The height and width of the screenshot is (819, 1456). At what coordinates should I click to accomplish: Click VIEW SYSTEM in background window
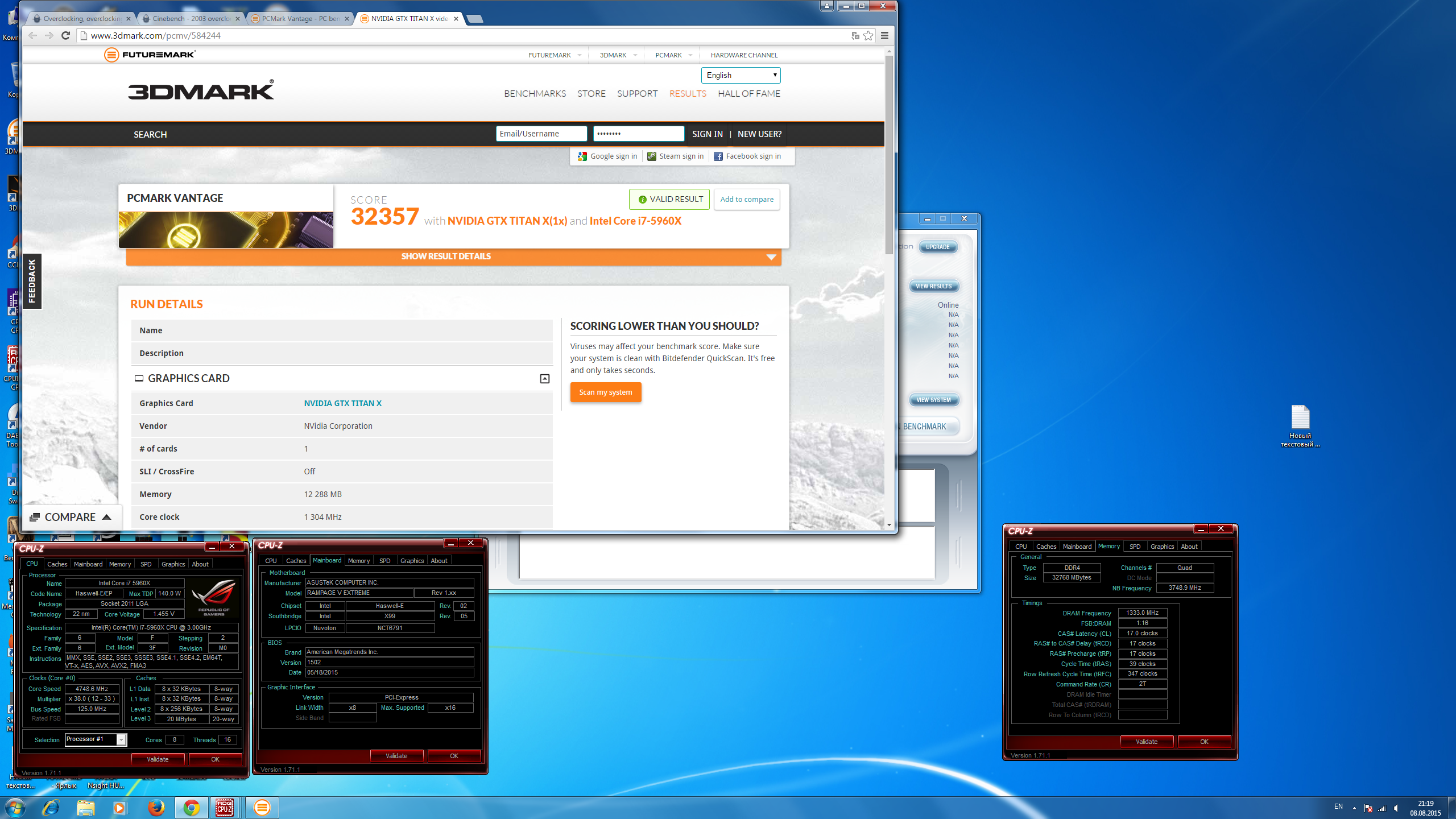[x=934, y=400]
